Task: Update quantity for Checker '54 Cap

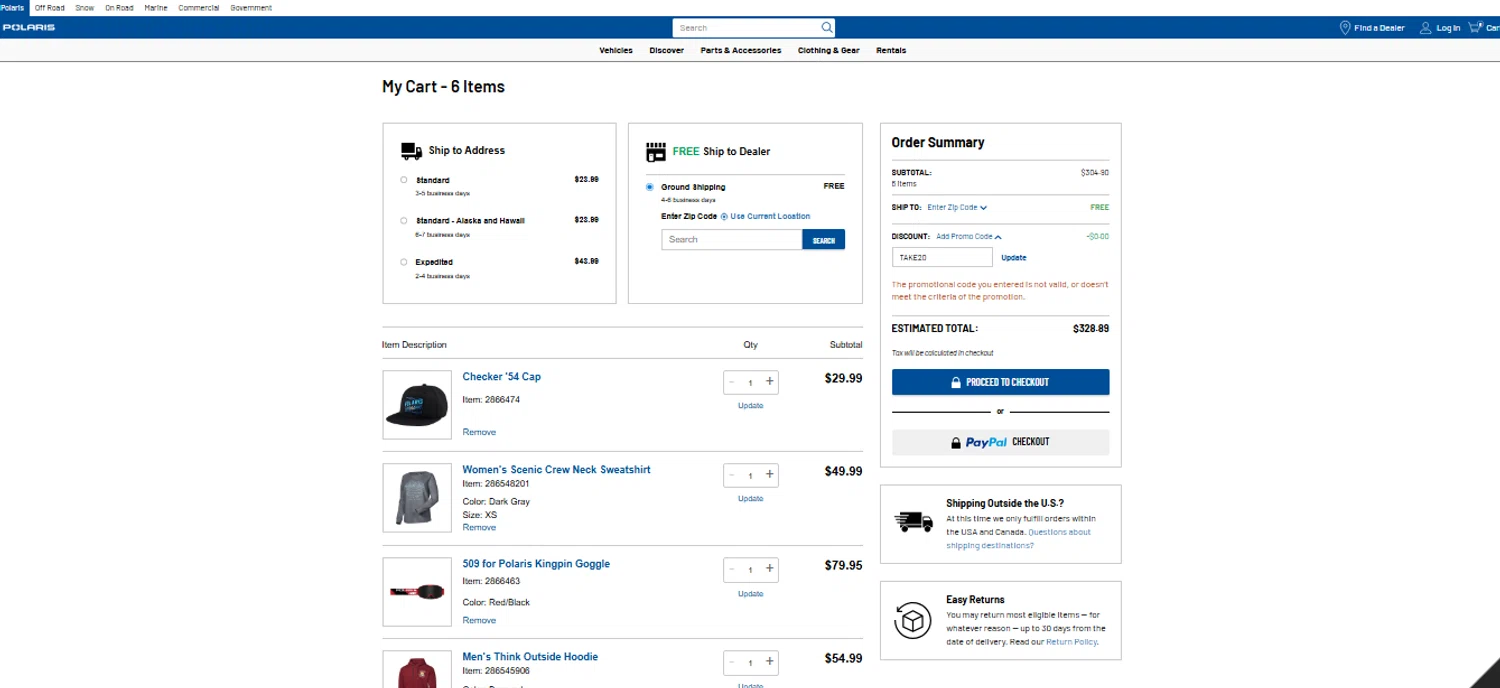Action: coord(750,406)
